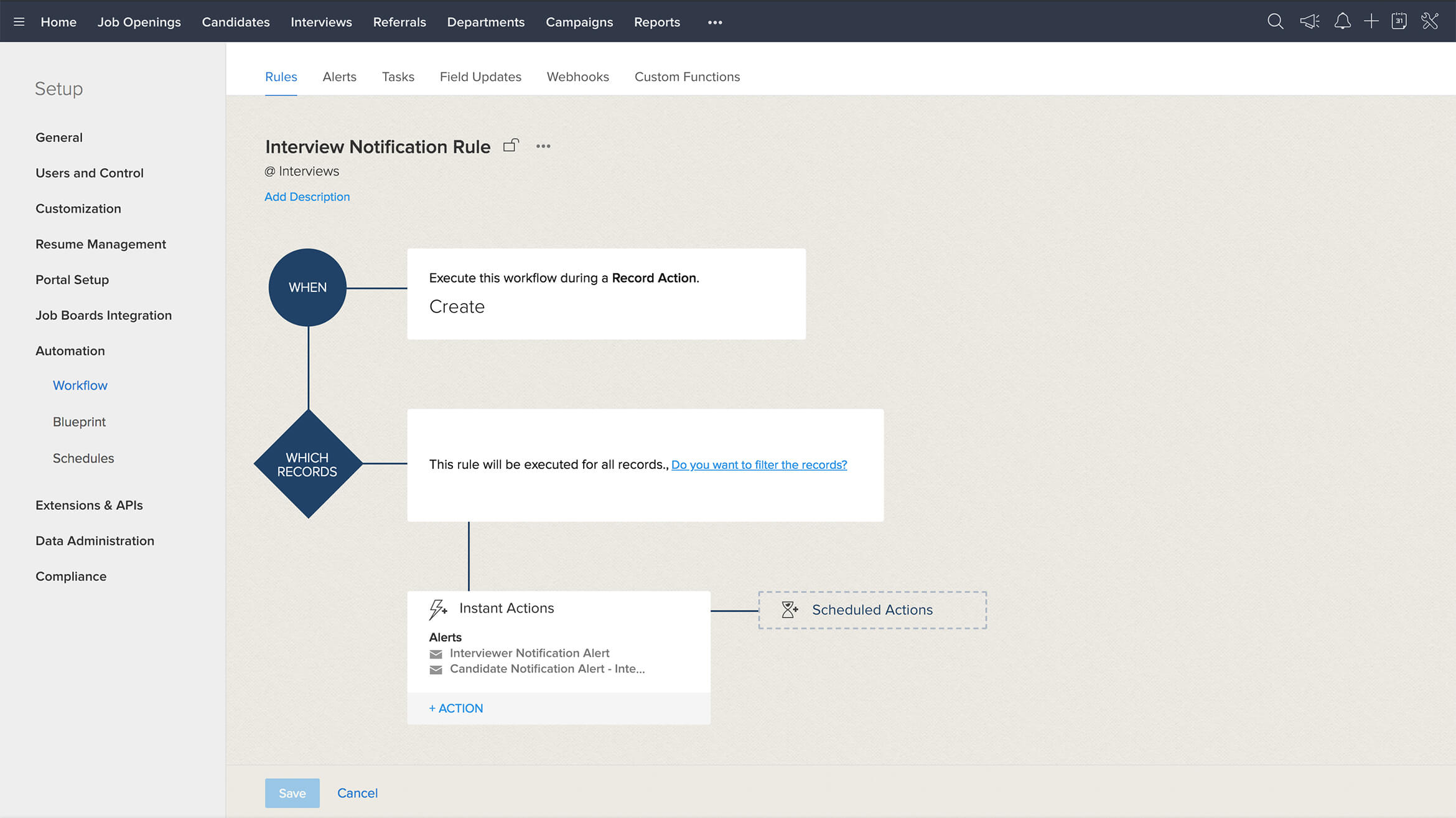This screenshot has height=818, width=1456.
Task: Open the hamburger menu icon
Action: click(19, 22)
